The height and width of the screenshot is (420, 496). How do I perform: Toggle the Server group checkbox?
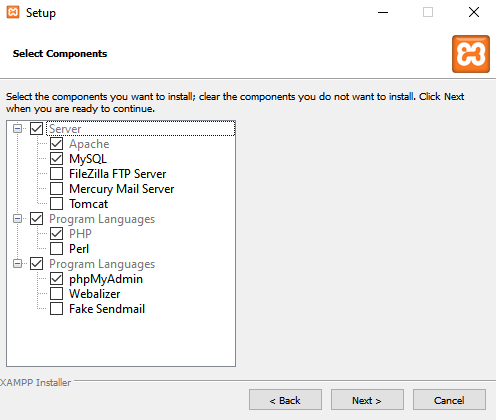[36, 129]
